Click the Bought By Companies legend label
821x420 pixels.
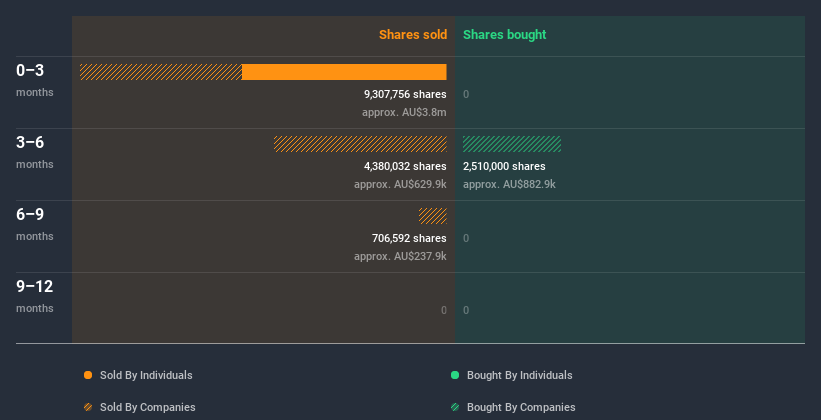pos(521,407)
